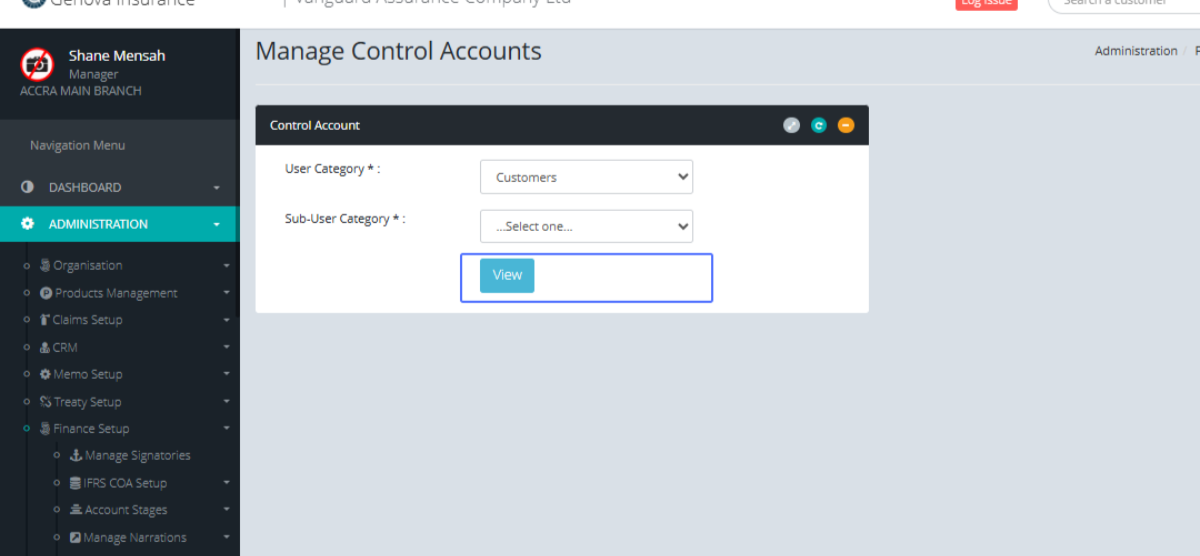Open the Treaty Setup menu item
Viewport: 1200px width, 556px height.
coord(87,402)
